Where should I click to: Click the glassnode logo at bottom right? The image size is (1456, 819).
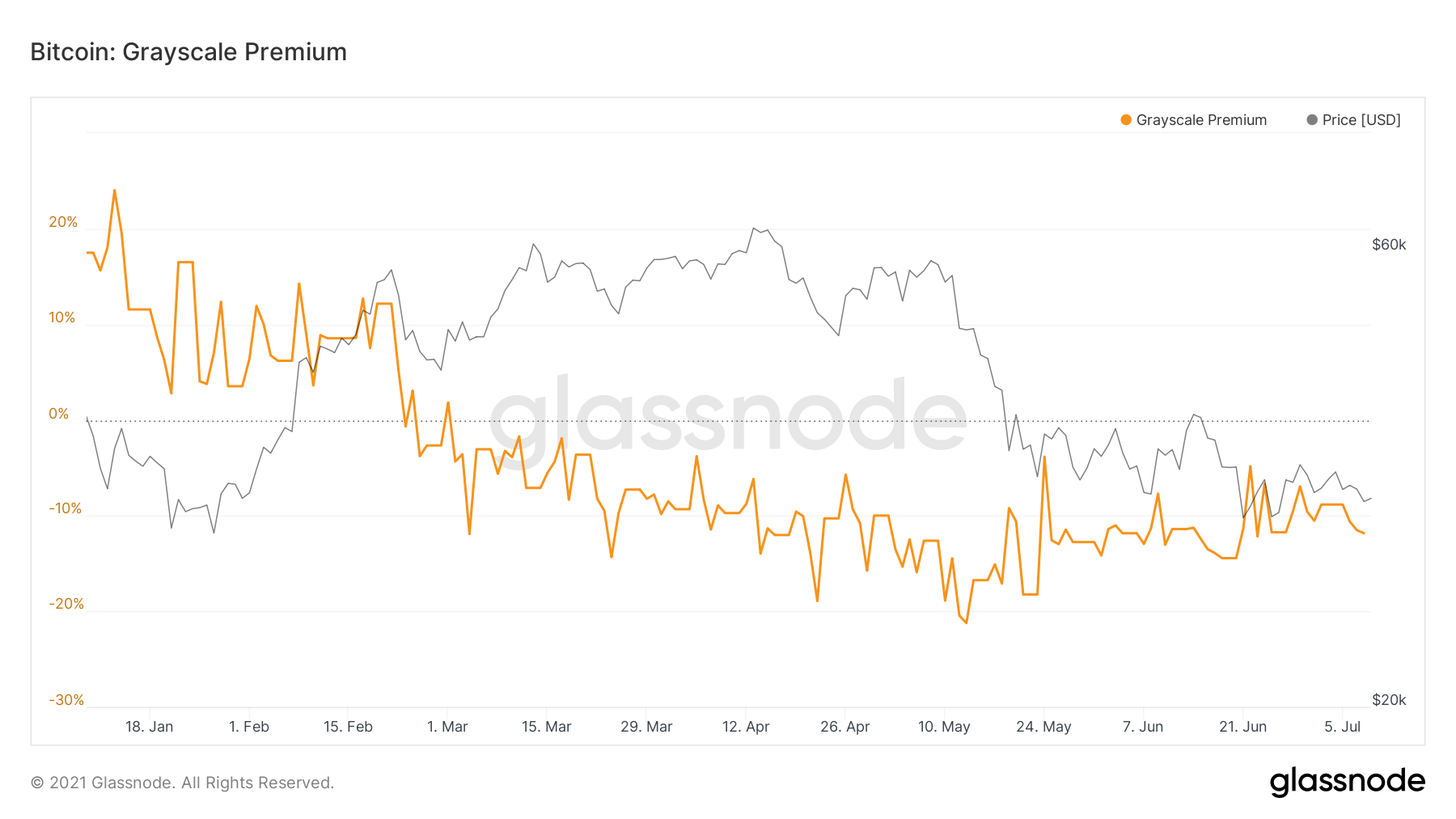click(x=1347, y=781)
